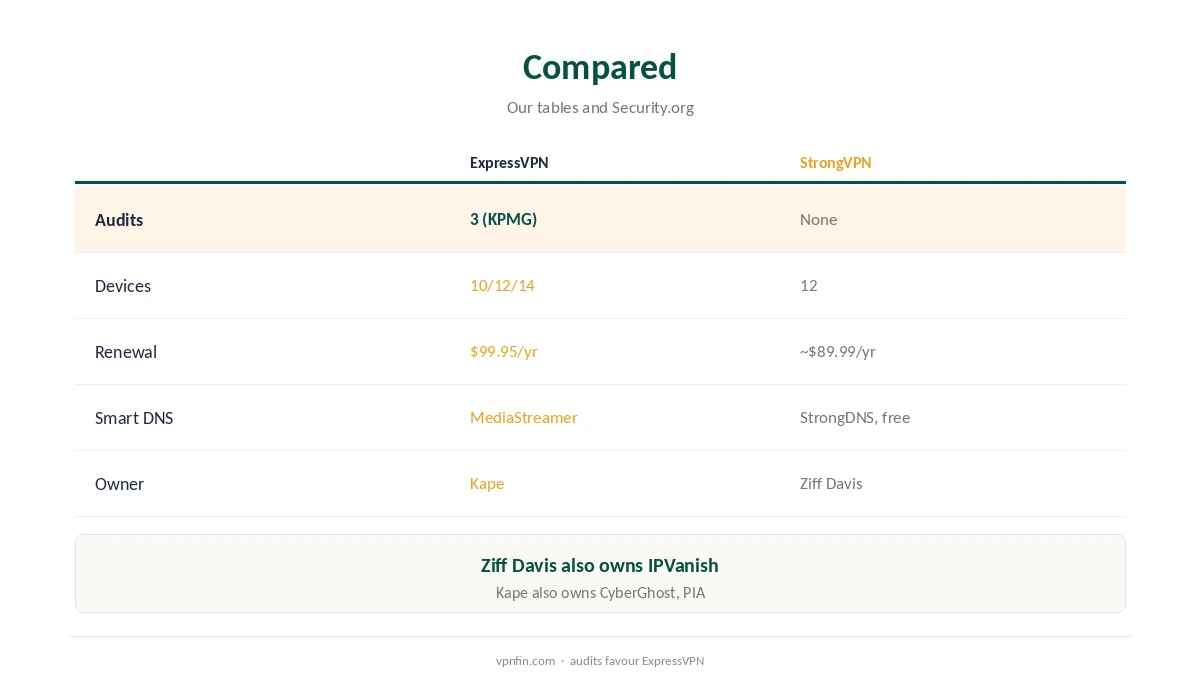Click the '~$89.99/yr' renewal price
This screenshot has height=680, width=1200.
pos(838,351)
